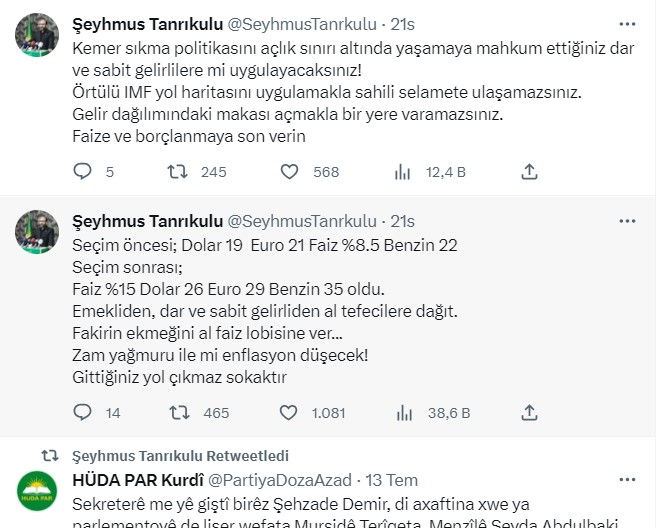Like the tweet with 568 likes

pyautogui.click(x=290, y=172)
